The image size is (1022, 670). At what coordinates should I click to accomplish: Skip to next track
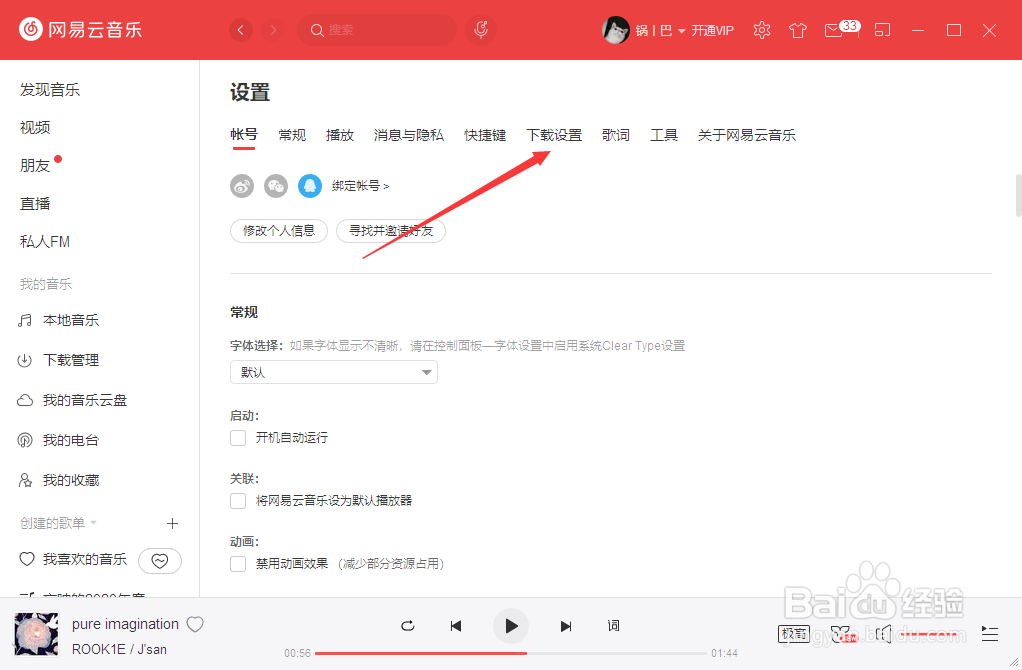[566, 626]
